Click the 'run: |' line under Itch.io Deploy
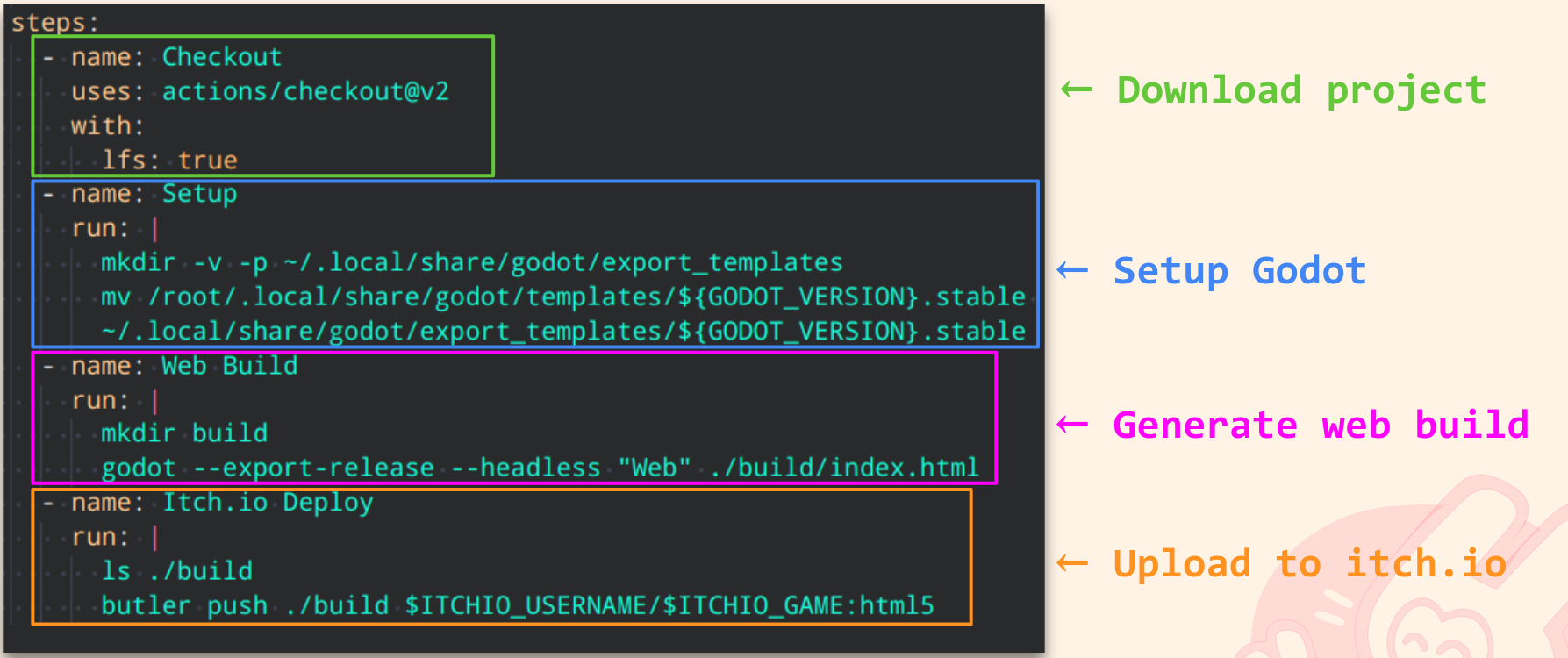 click(115, 537)
